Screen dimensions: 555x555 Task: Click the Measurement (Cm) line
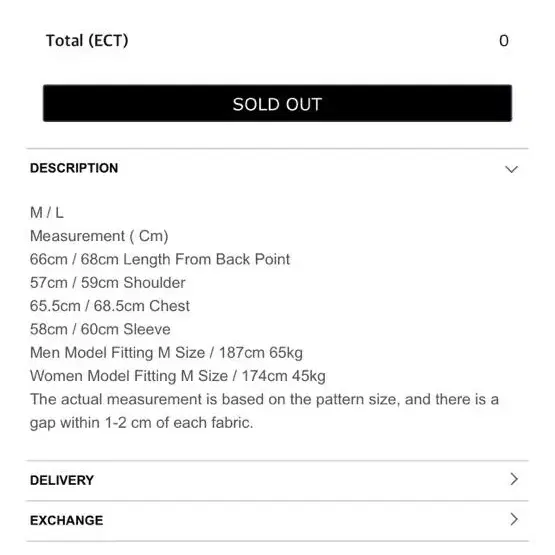99,236
